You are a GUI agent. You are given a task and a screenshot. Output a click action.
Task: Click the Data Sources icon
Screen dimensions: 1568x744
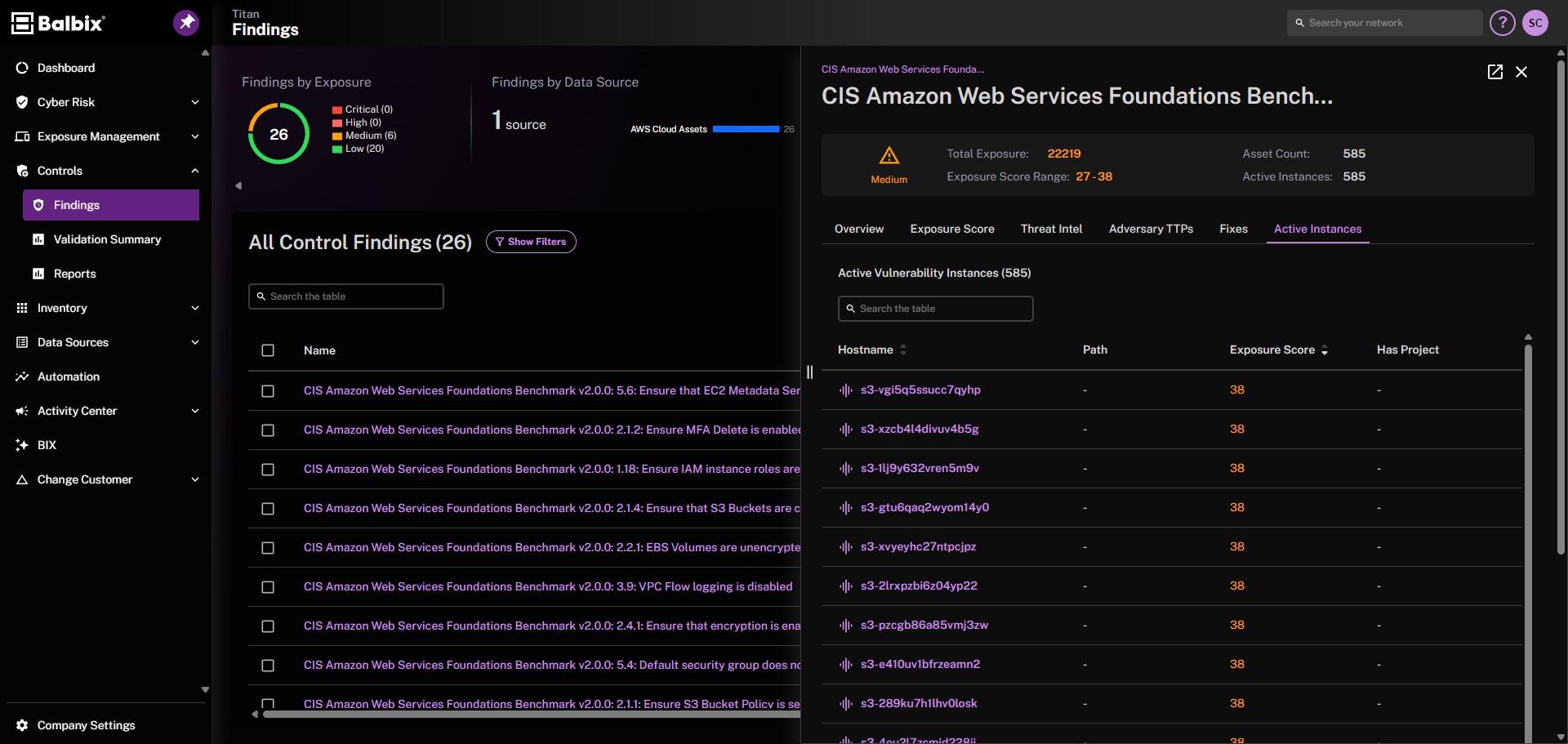[x=22, y=342]
